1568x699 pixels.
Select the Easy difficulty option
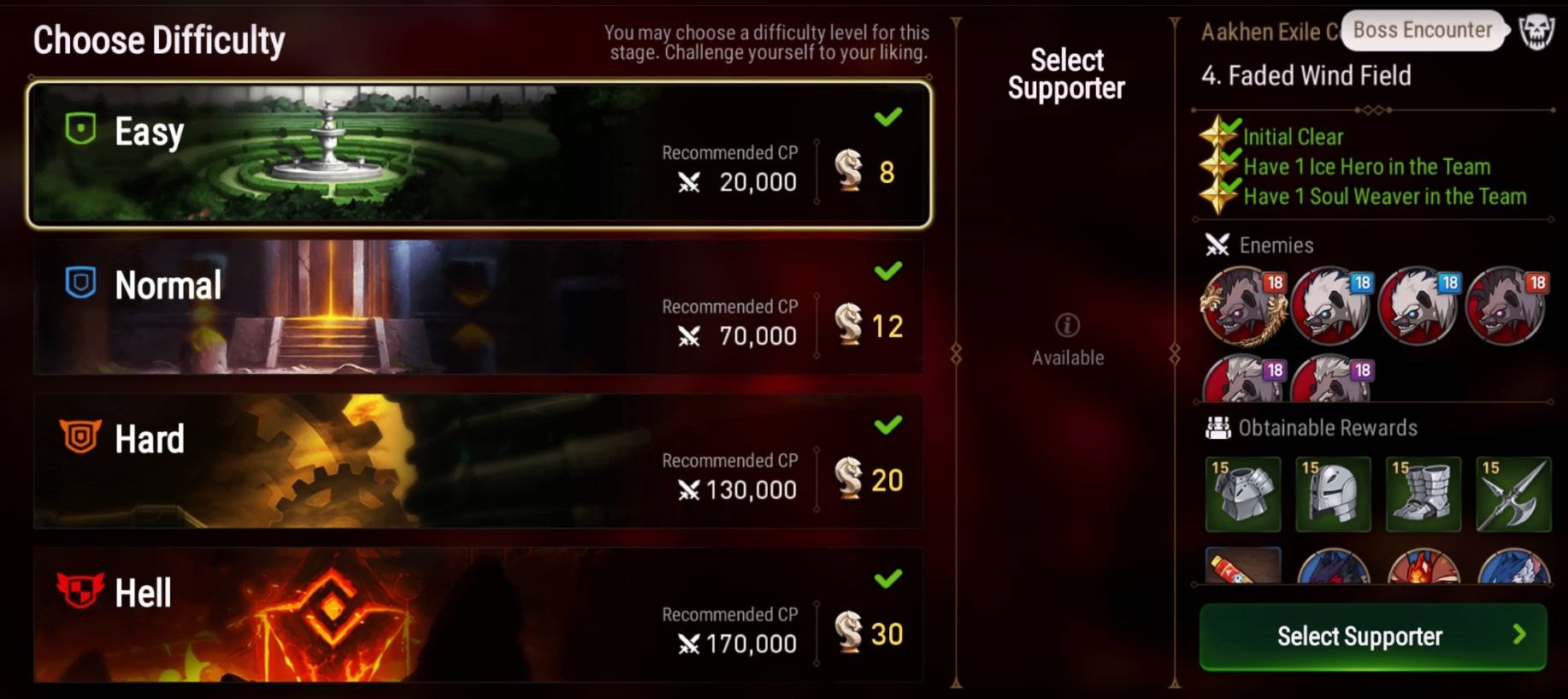479,155
